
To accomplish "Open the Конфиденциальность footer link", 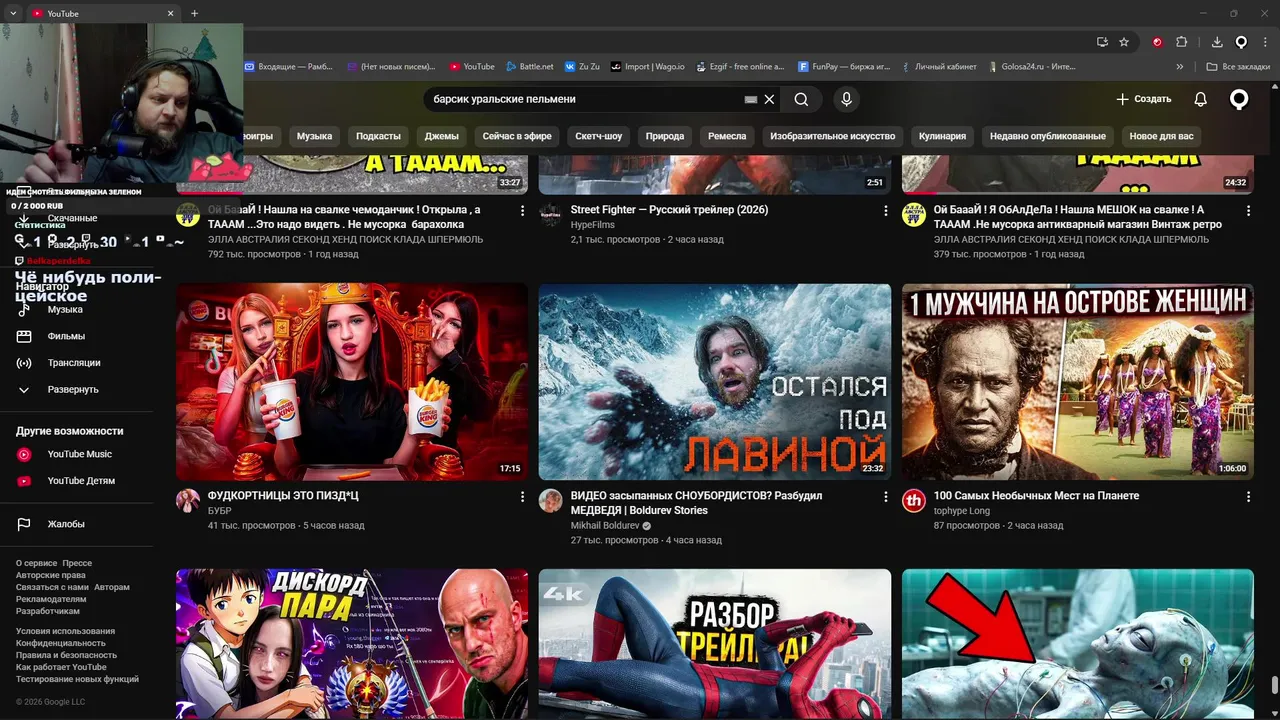I will 60,643.
